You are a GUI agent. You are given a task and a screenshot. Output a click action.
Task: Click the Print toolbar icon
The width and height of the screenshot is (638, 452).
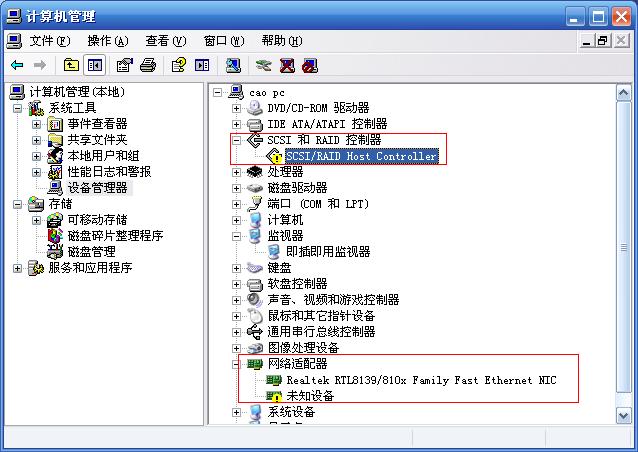pyautogui.click(x=148, y=65)
